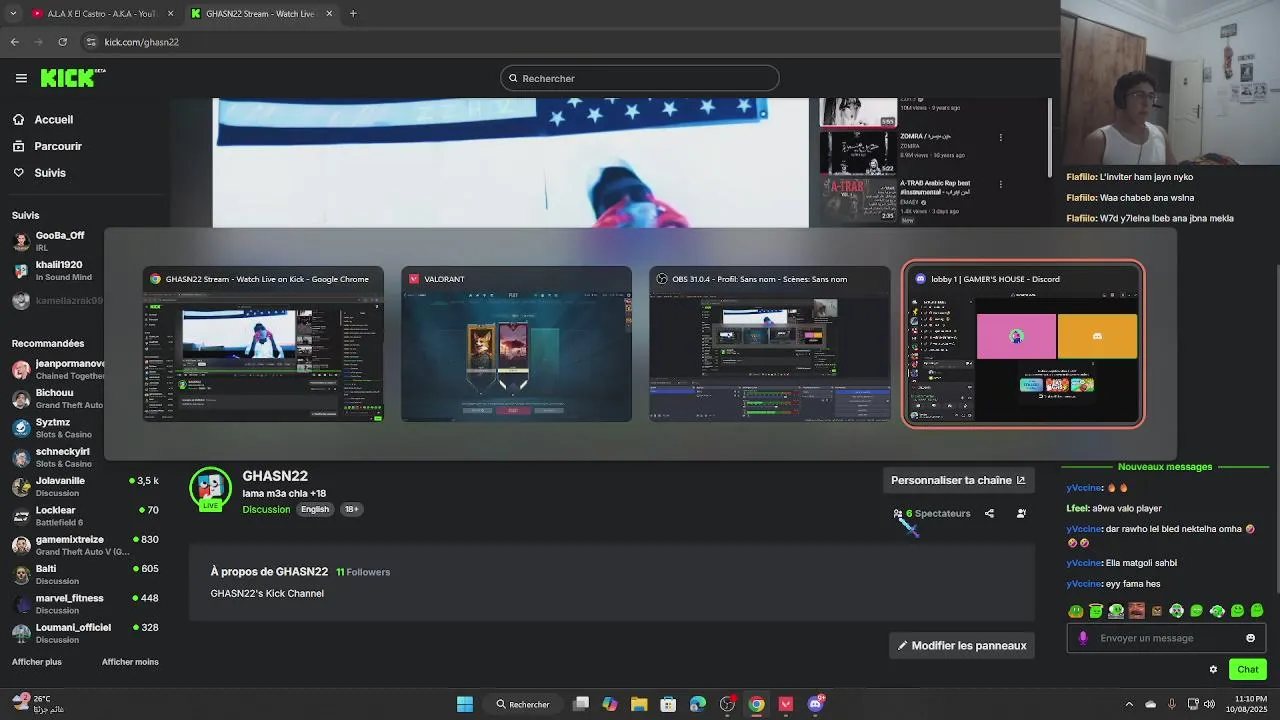Open a new Chrome tab
Screen dimensions: 1280x720
point(353,14)
